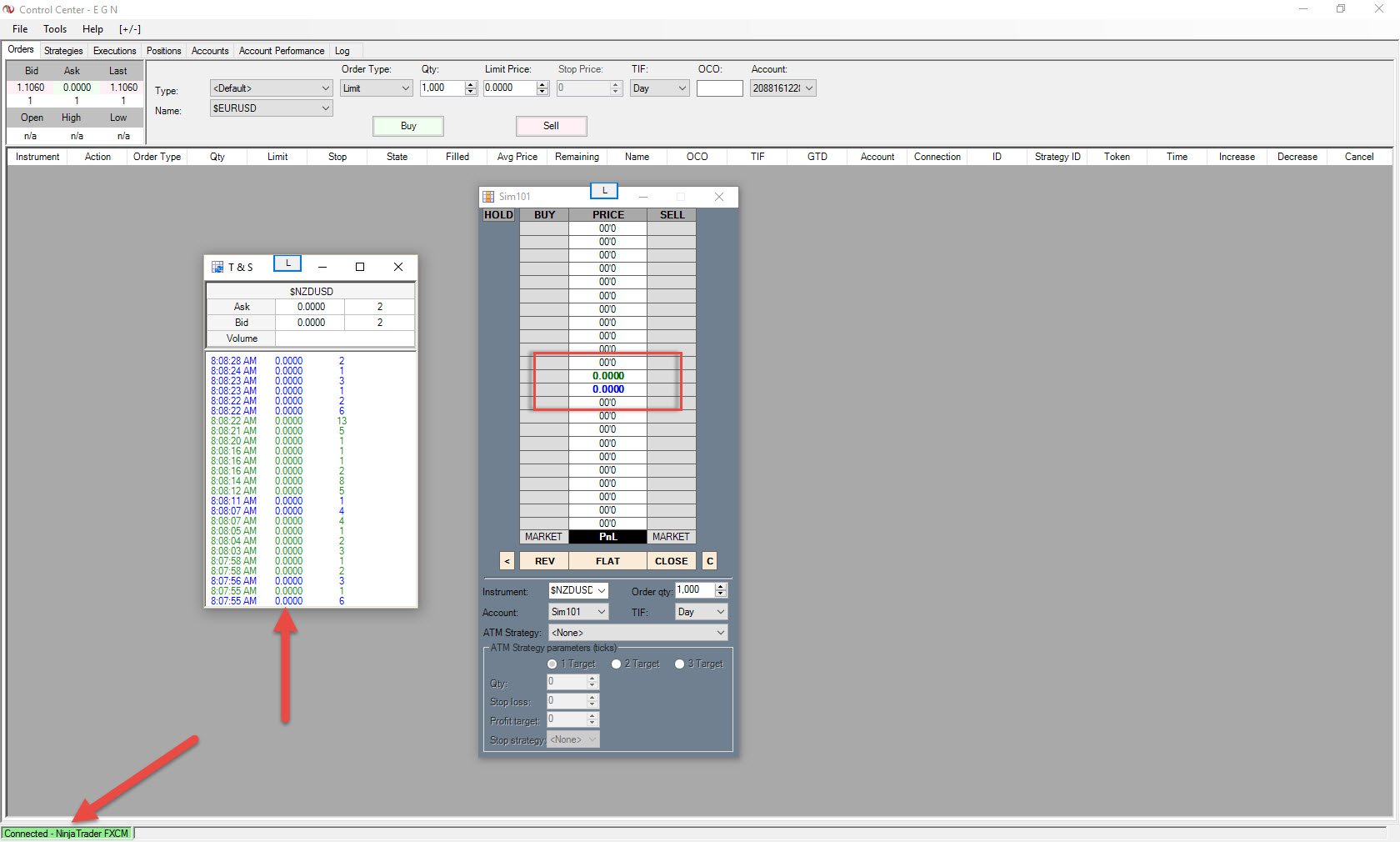Open the TIF dropdown in the Control Center
The width and height of the screenshot is (1400, 842).
pyautogui.click(x=659, y=88)
